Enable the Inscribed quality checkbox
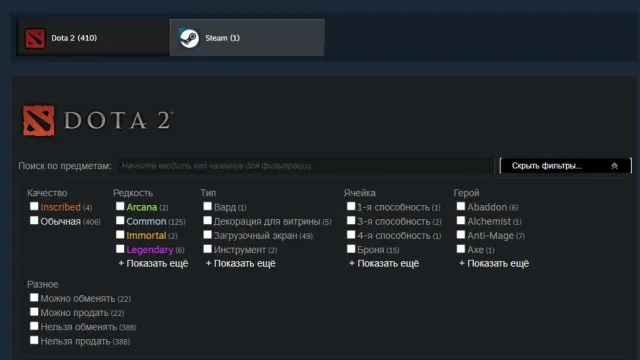The image size is (640, 360). point(34,207)
